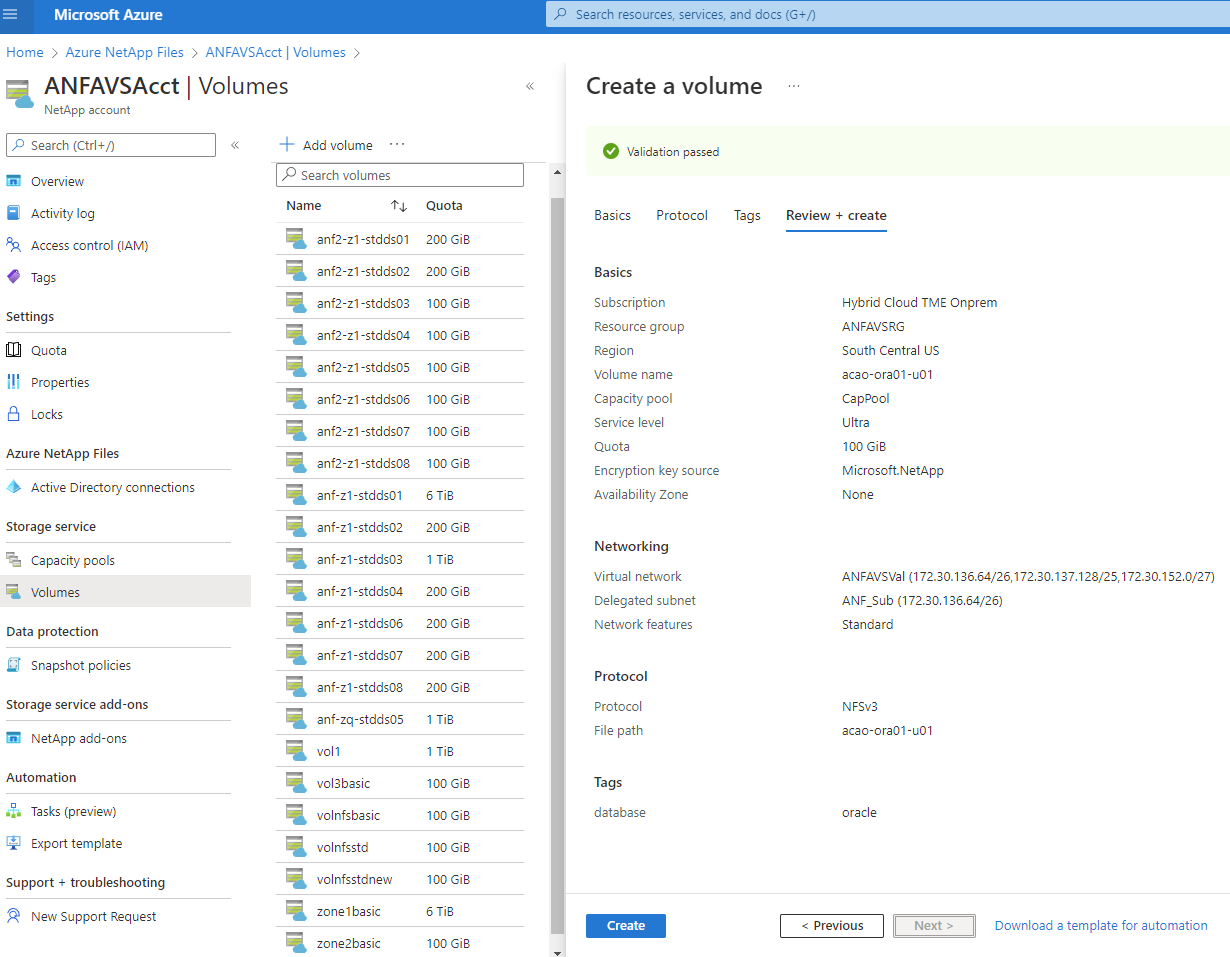Collapse the left navigation menu chevron
The height and width of the screenshot is (957, 1230).
click(235, 145)
